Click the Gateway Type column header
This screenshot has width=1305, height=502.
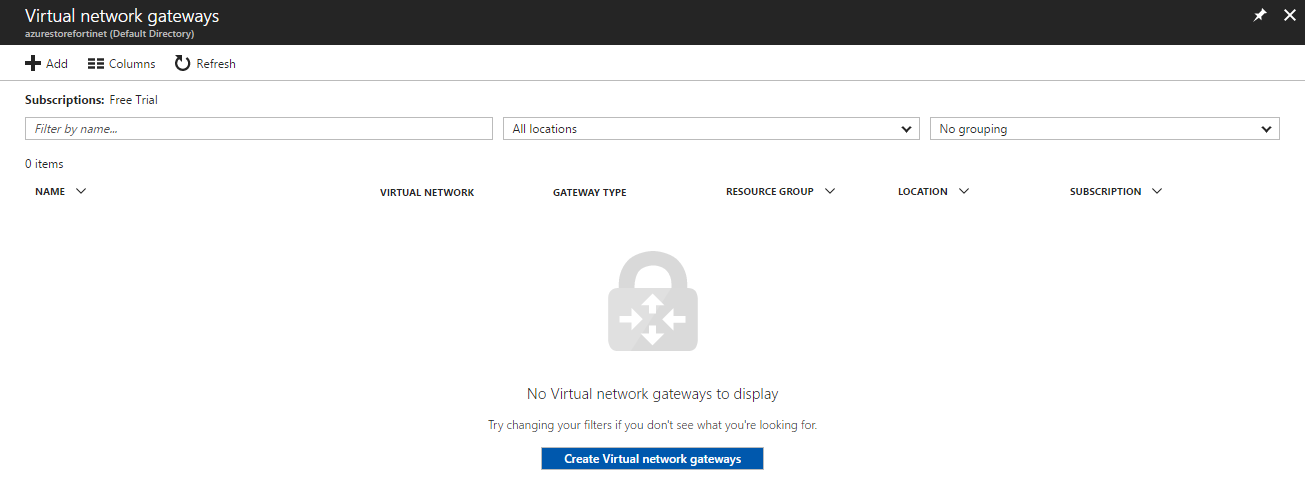589,192
